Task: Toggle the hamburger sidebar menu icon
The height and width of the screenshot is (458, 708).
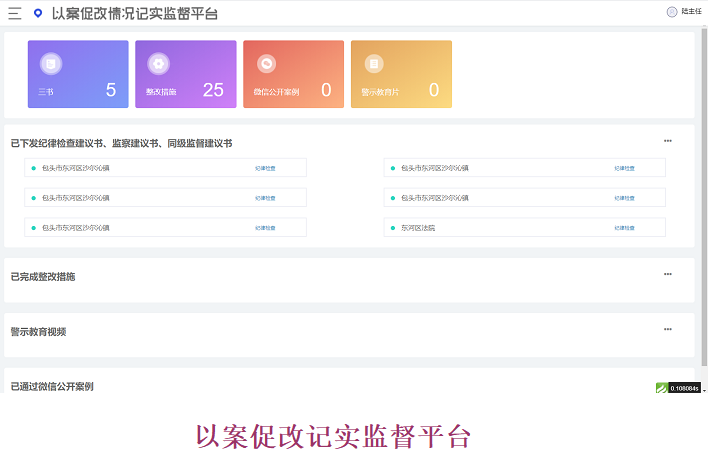Action: click(x=14, y=13)
